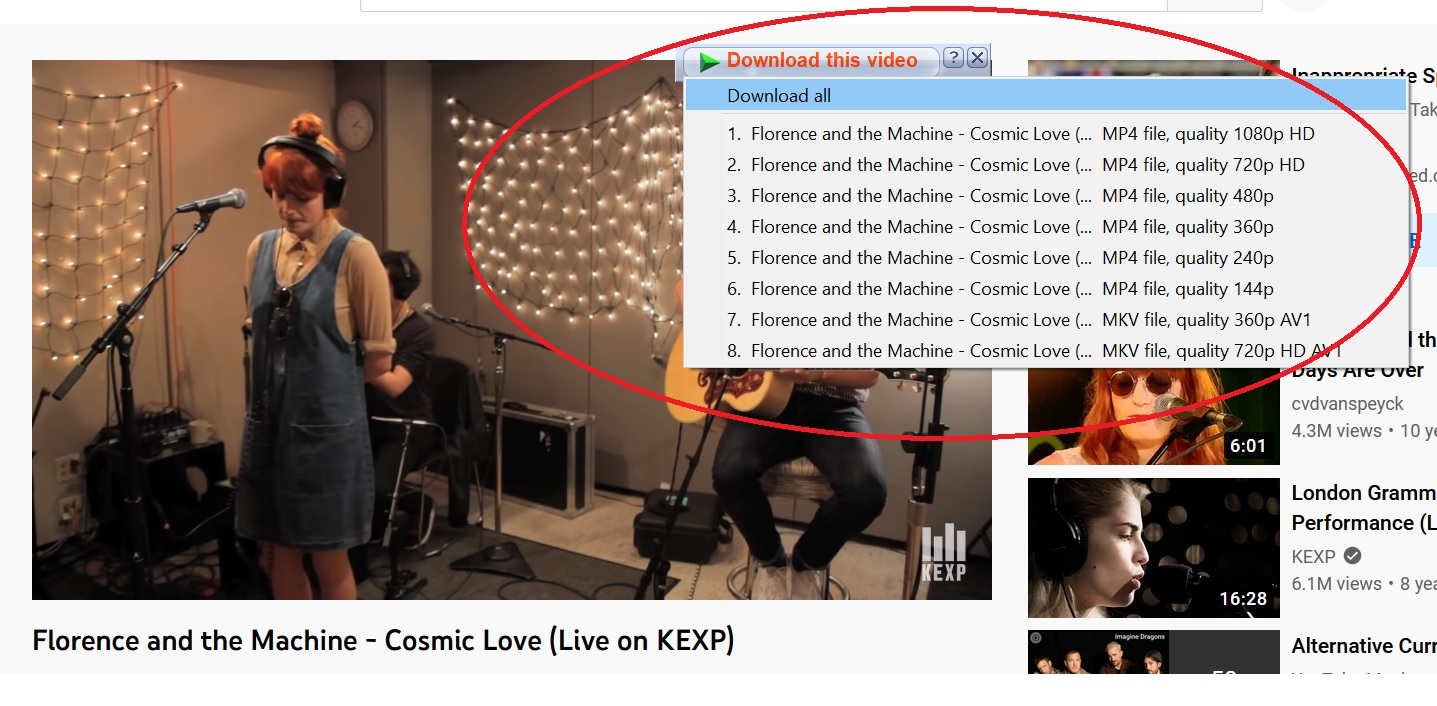Choose MP4 file quality 720p HD option
Viewport: 1437px width, 706px height.
1046,165
